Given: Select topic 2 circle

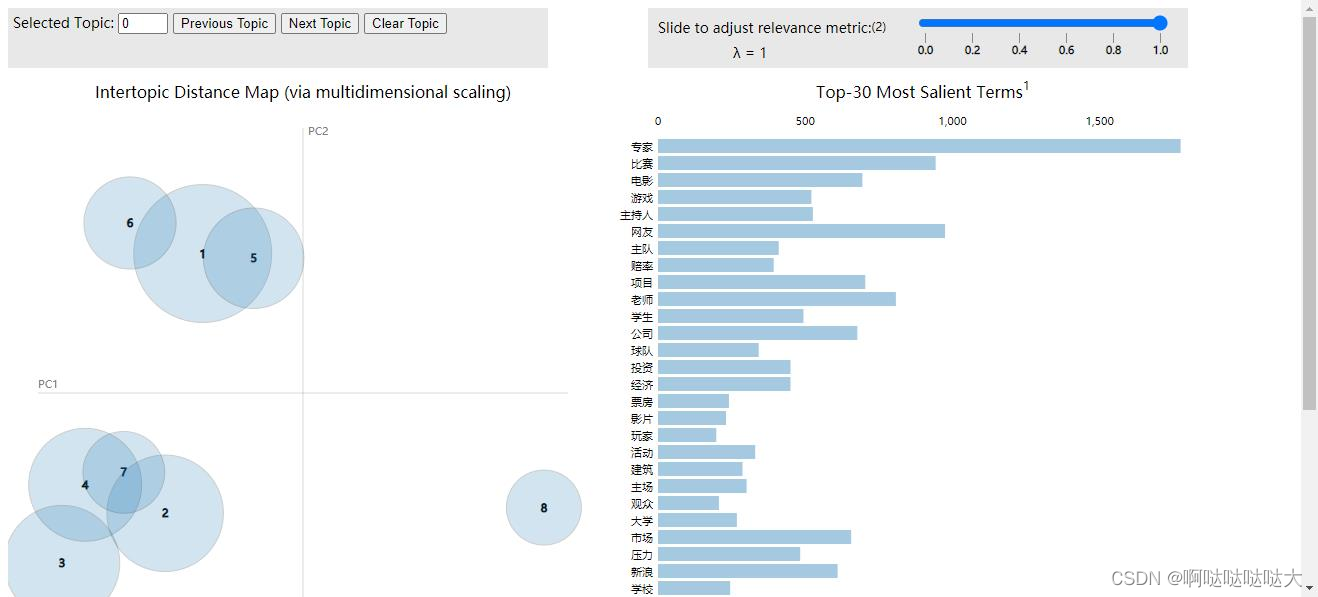Looking at the screenshot, I should pyautogui.click(x=165, y=513).
